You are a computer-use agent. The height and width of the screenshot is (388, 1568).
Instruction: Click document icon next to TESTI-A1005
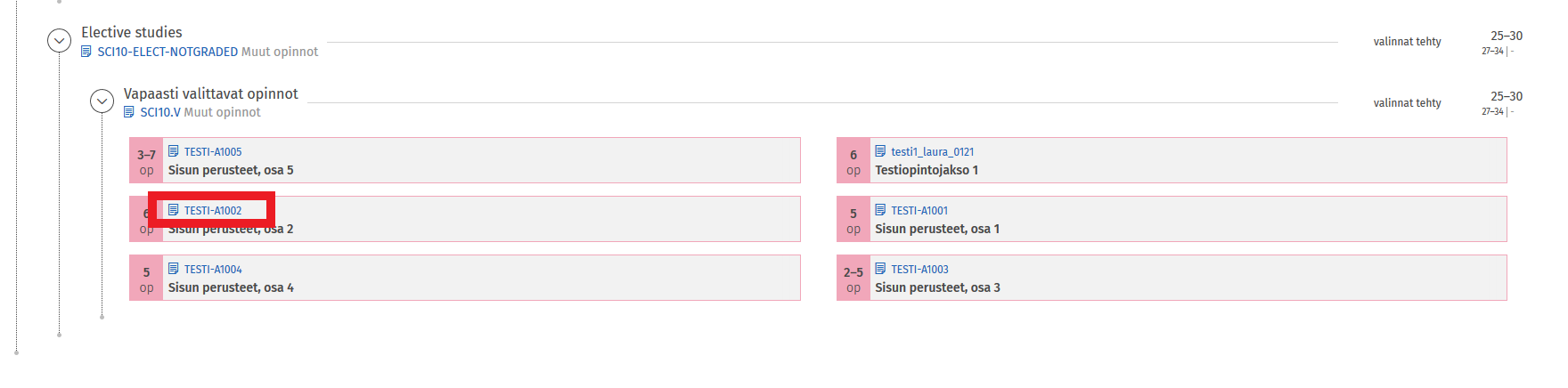[x=174, y=151]
